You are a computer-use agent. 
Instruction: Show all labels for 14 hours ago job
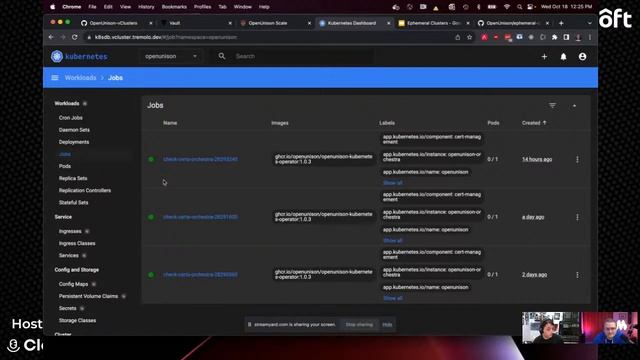[393, 183]
